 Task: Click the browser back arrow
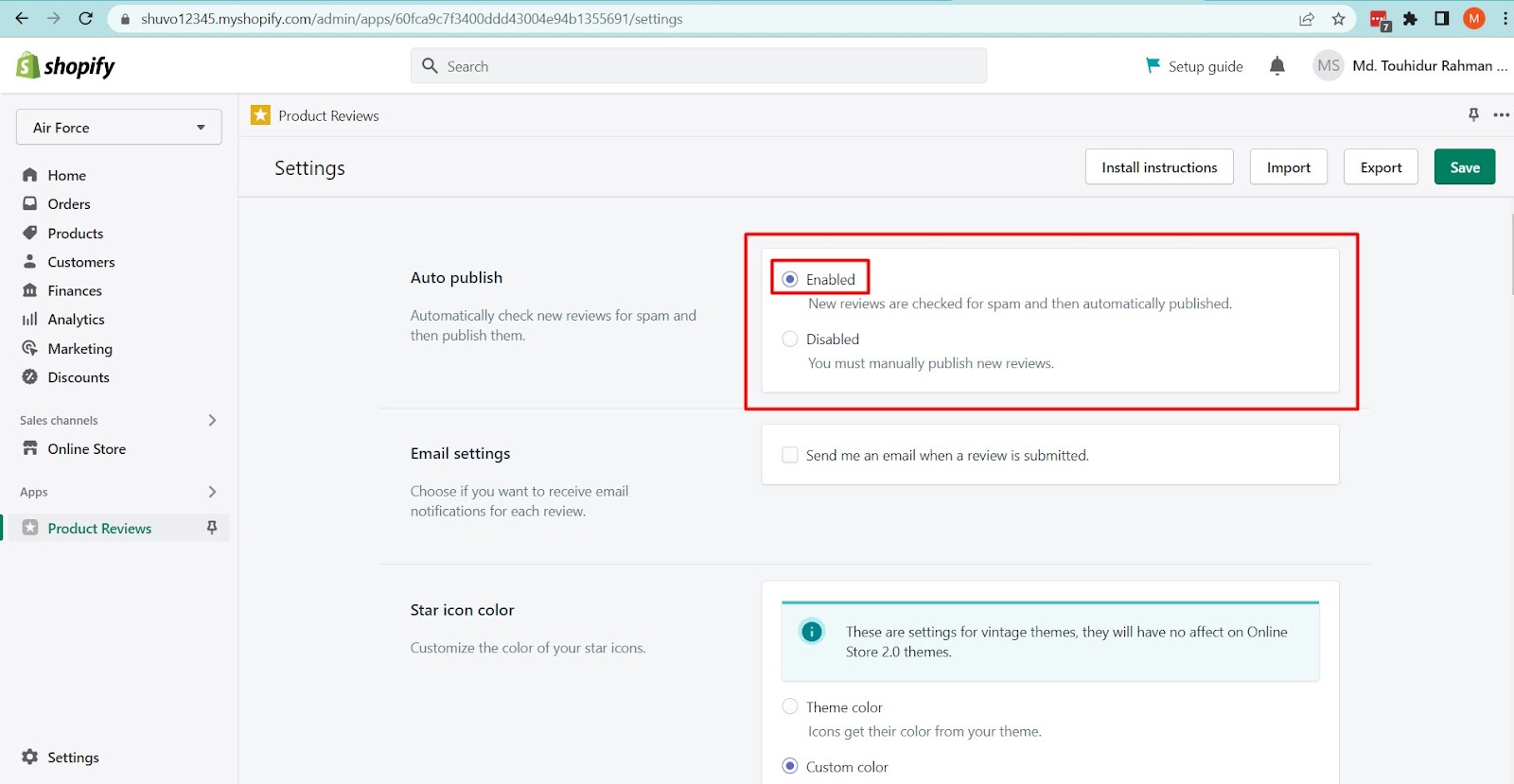pos(22,18)
